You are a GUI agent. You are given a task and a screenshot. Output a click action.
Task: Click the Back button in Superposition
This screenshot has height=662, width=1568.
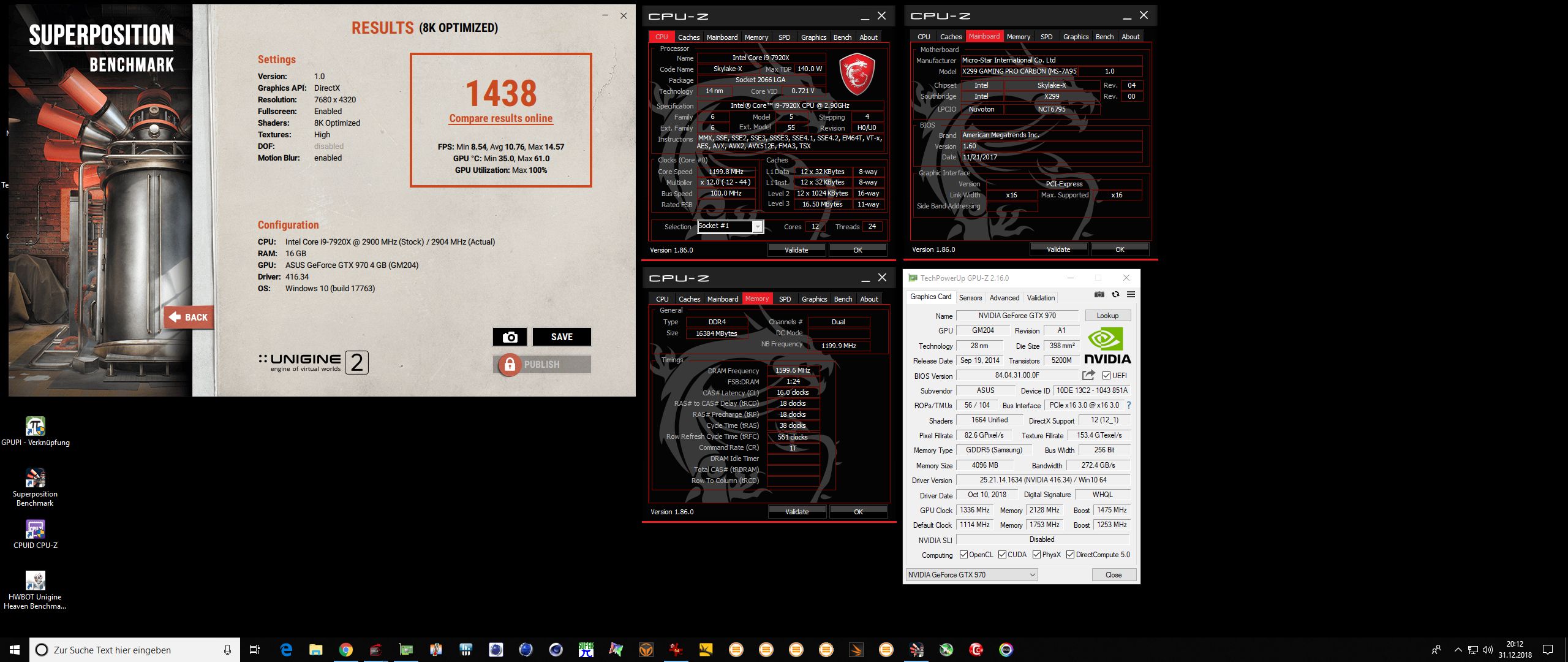tap(189, 317)
